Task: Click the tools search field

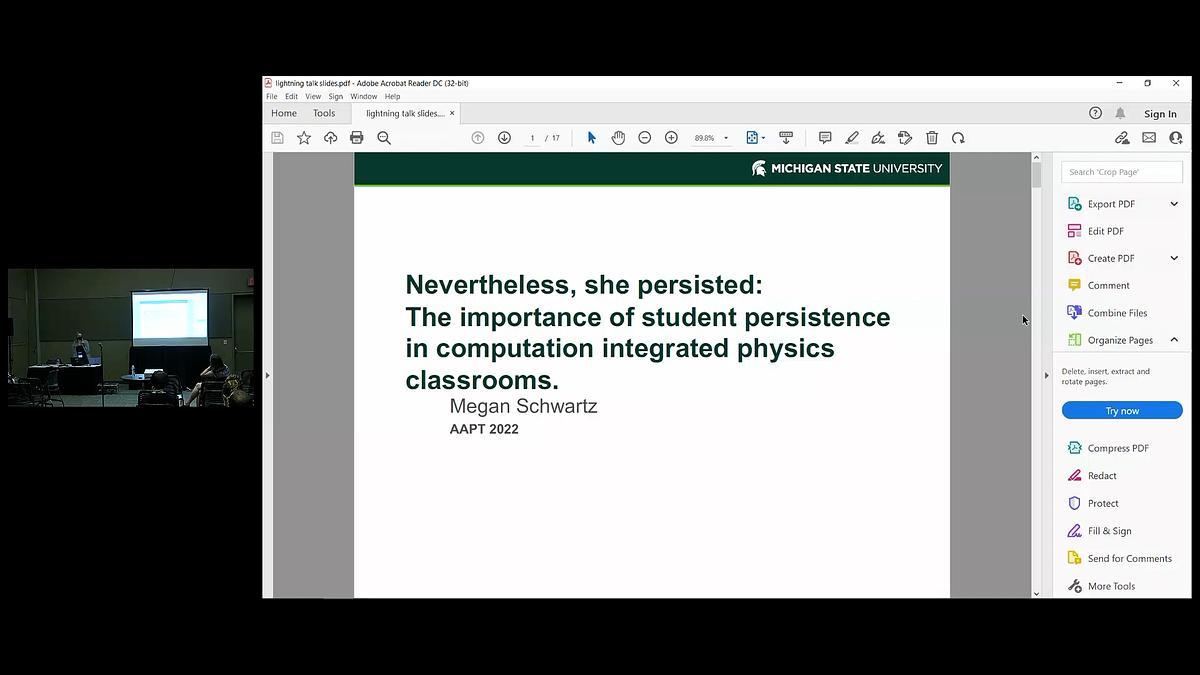Action: coord(1122,172)
